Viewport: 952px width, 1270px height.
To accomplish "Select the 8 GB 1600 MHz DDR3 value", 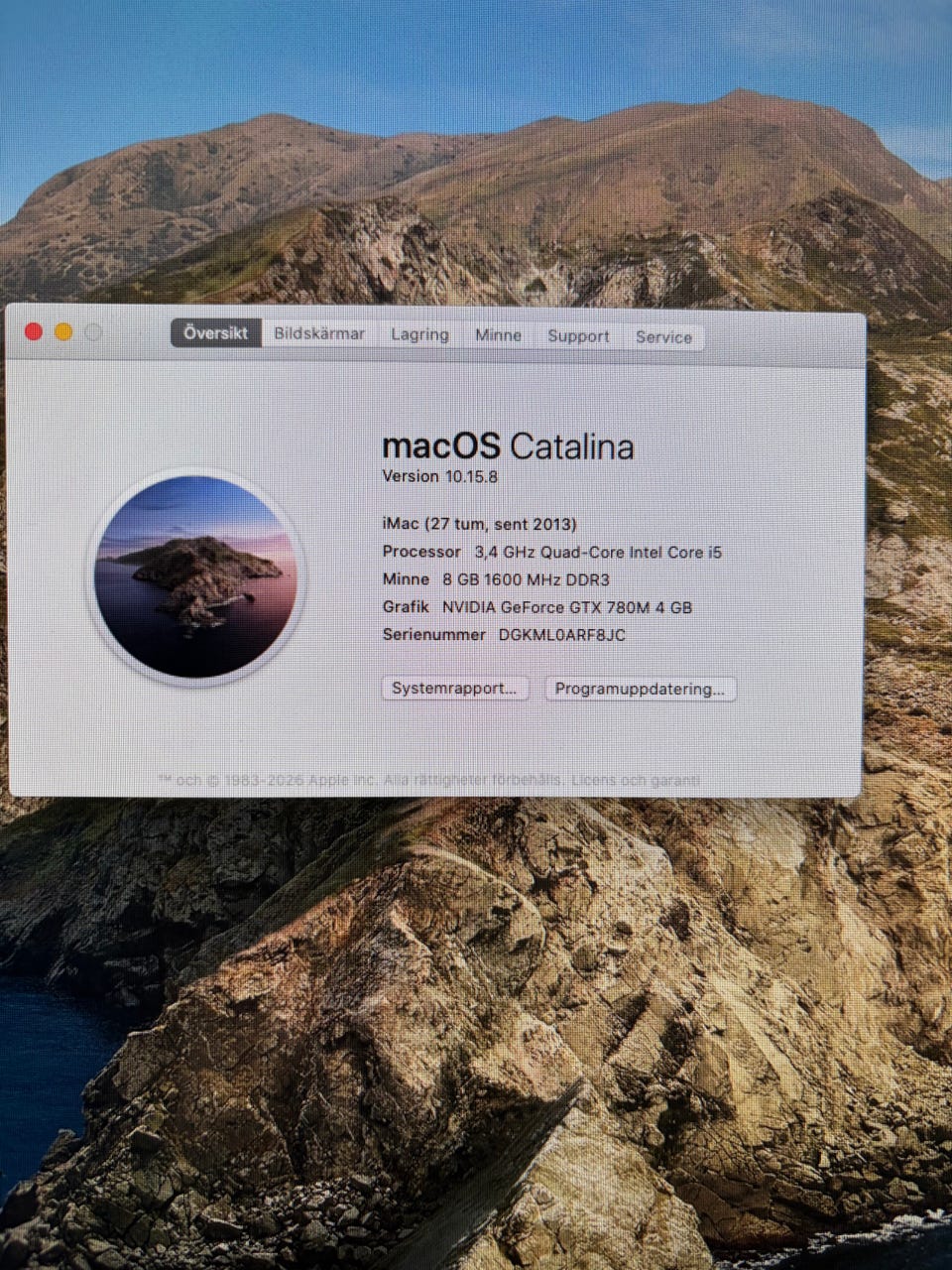I will (526, 579).
